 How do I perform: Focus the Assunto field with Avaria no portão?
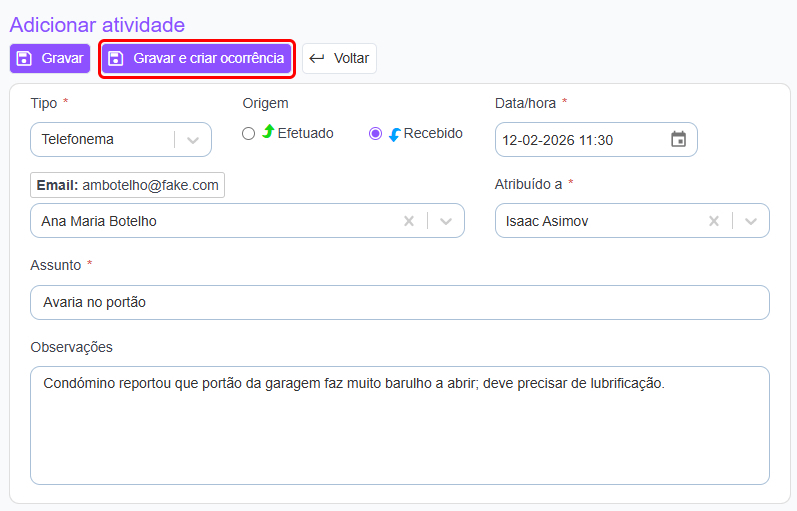pos(399,302)
